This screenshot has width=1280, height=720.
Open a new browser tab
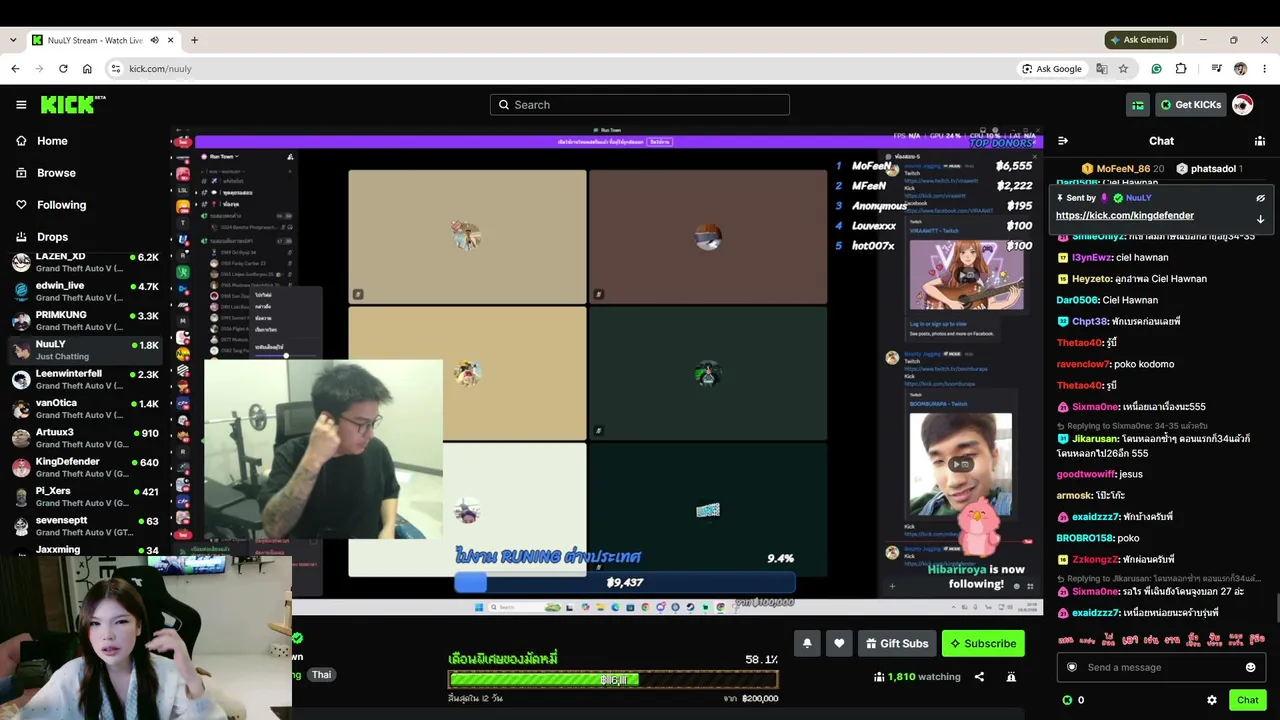click(194, 40)
